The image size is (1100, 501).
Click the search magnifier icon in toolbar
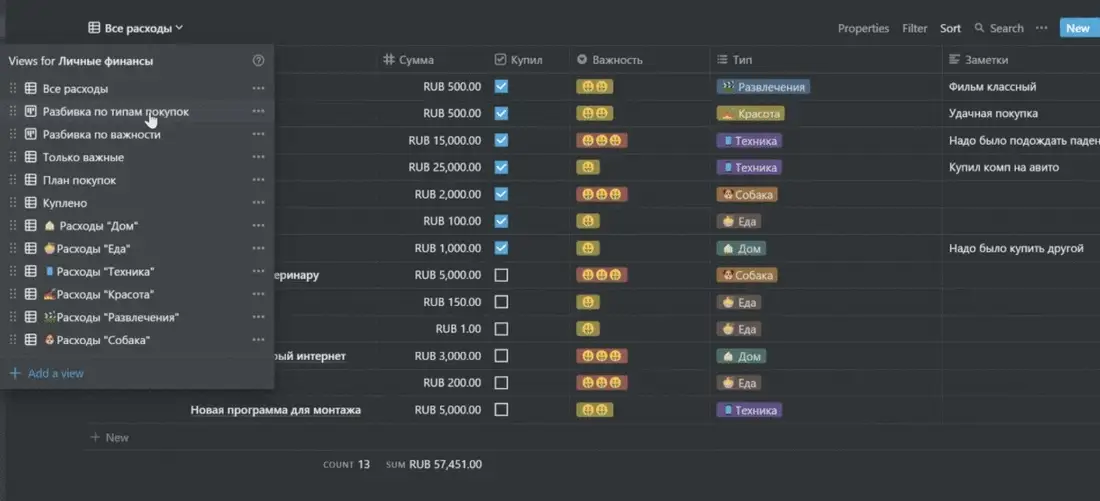(979, 28)
